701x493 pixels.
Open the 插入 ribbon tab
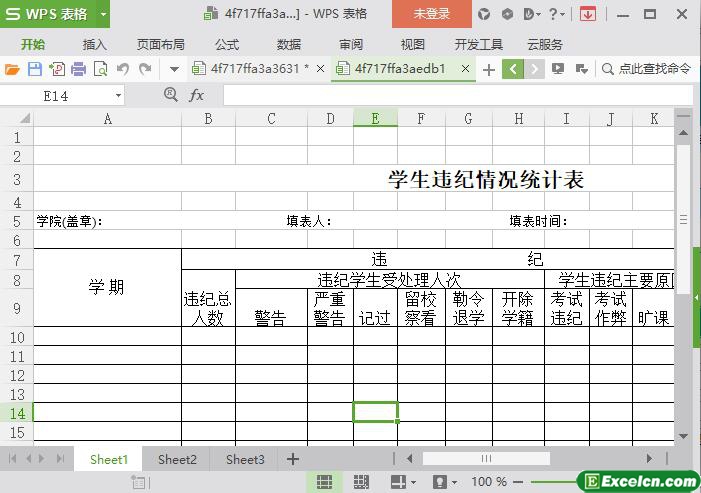pos(94,44)
